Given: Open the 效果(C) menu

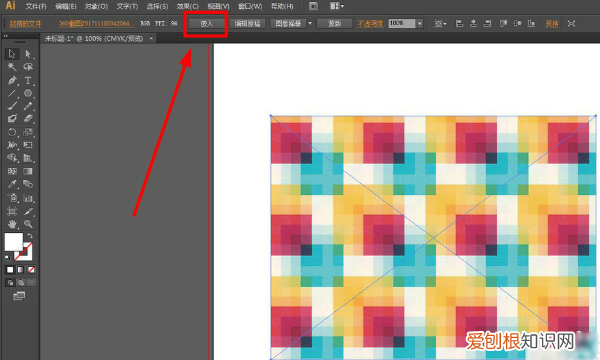Looking at the screenshot, I should coord(188,7).
